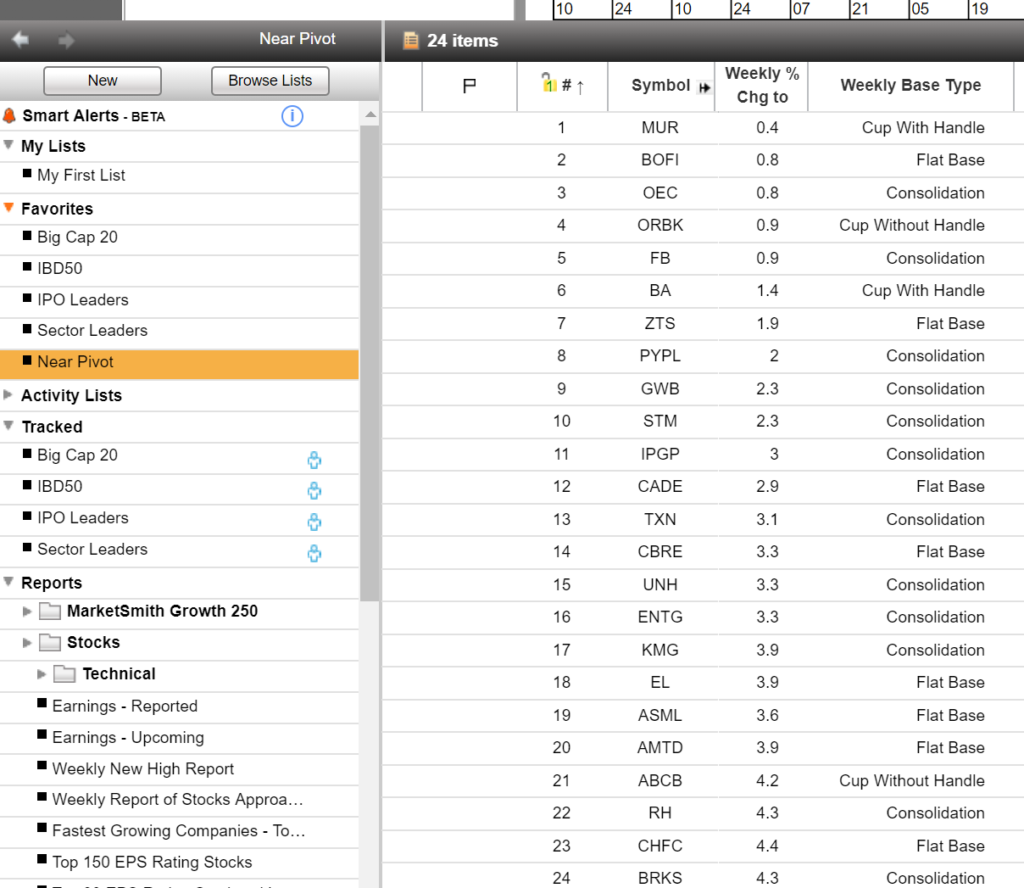Select the BRKS symbol cell
This screenshot has height=888, width=1024.
660,878
